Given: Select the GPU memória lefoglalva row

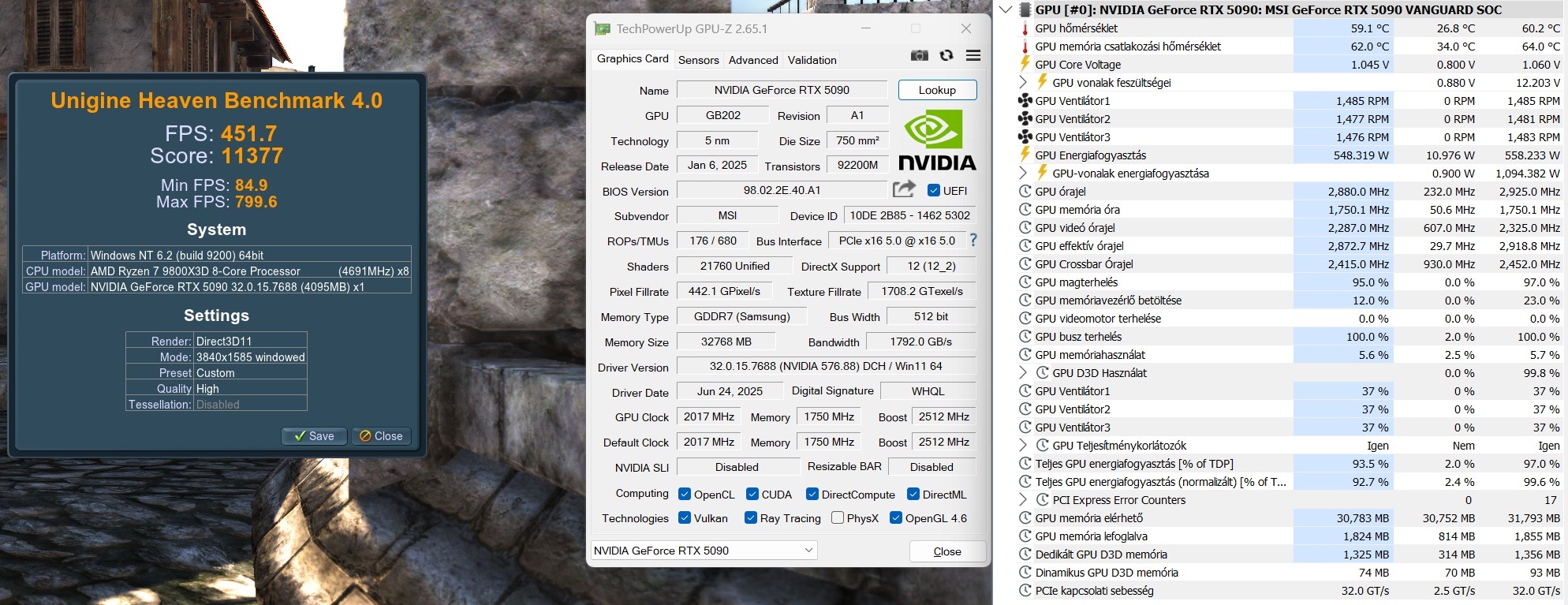Looking at the screenshot, I should click(x=1289, y=536).
